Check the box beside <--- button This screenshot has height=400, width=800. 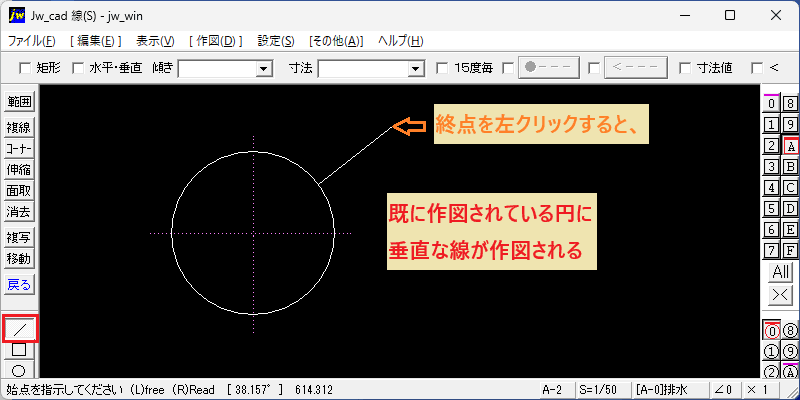pos(594,68)
